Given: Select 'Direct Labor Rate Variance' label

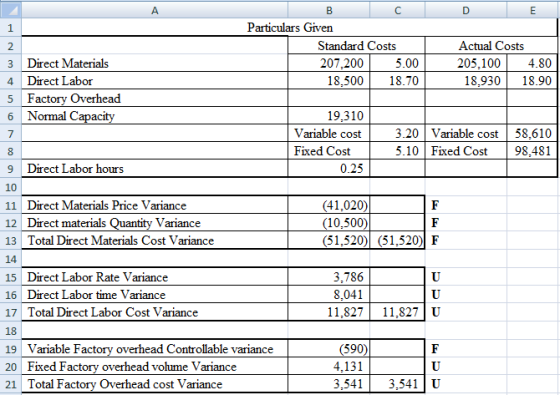Looking at the screenshot, I should coord(155,277).
